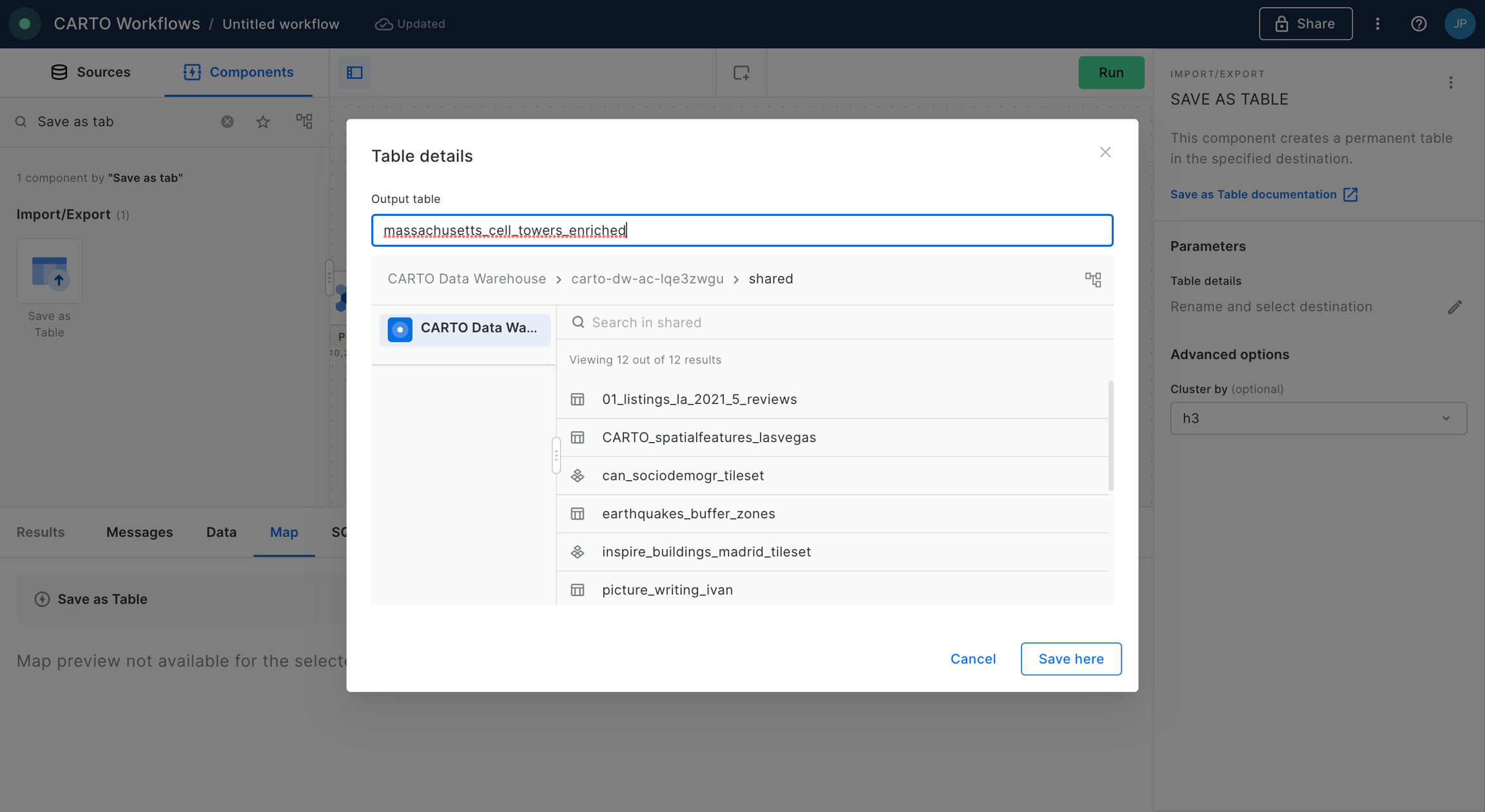The width and height of the screenshot is (1485, 812).
Task: Clear the component search text
Action: coord(227,121)
